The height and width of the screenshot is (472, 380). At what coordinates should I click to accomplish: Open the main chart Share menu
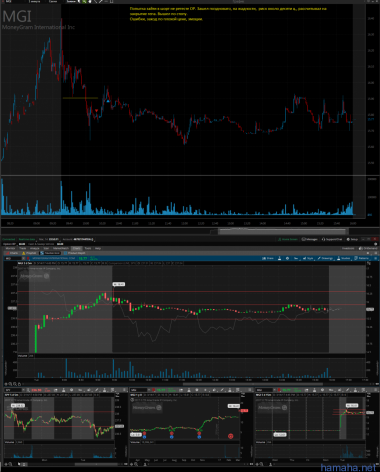(x=268, y=258)
